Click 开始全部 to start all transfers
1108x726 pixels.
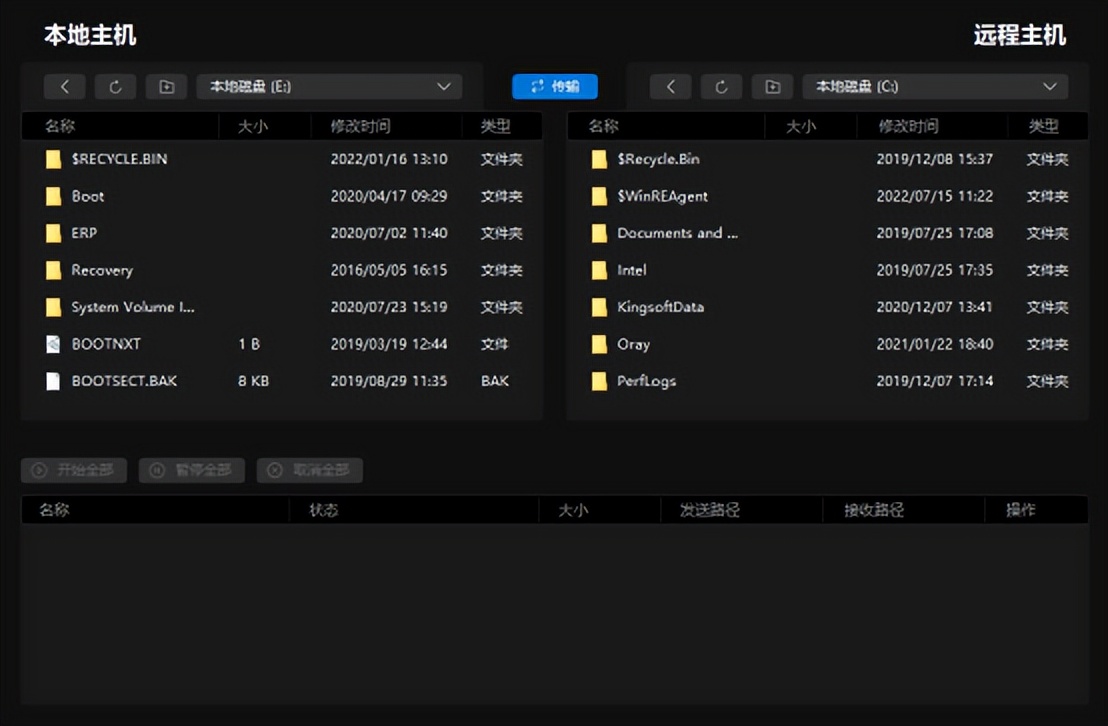[x=73, y=470]
